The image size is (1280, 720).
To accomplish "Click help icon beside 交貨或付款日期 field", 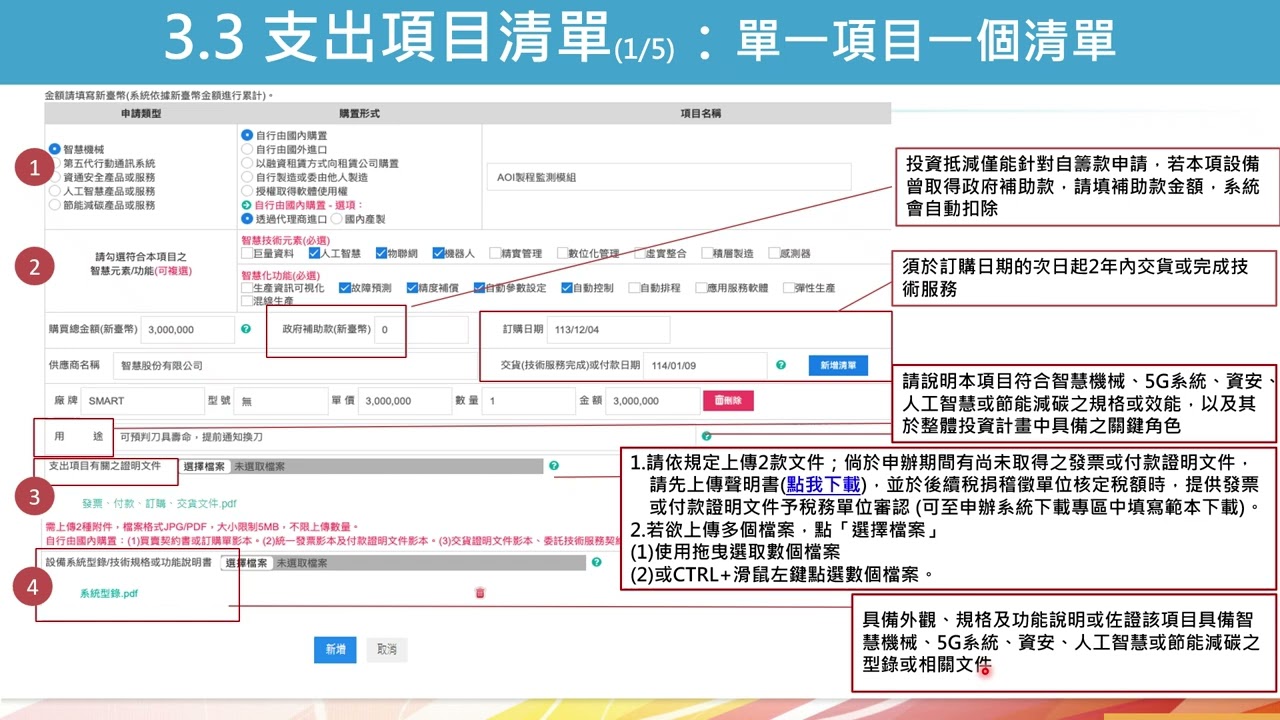I will (781, 365).
